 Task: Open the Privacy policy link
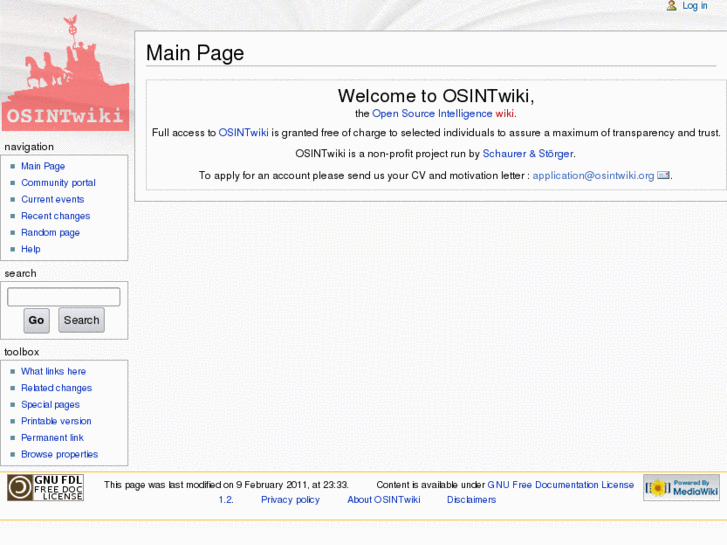click(x=290, y=500)
